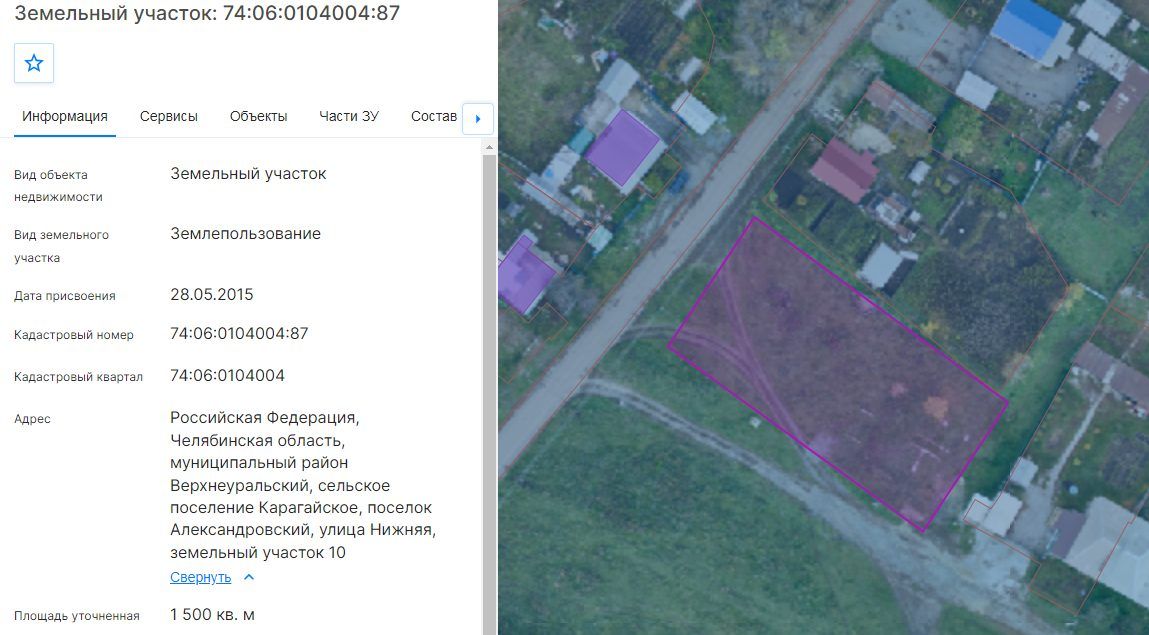
Task: Click heading Земельный участок: 74:06:0104004:87
Action: click(207, 13)
